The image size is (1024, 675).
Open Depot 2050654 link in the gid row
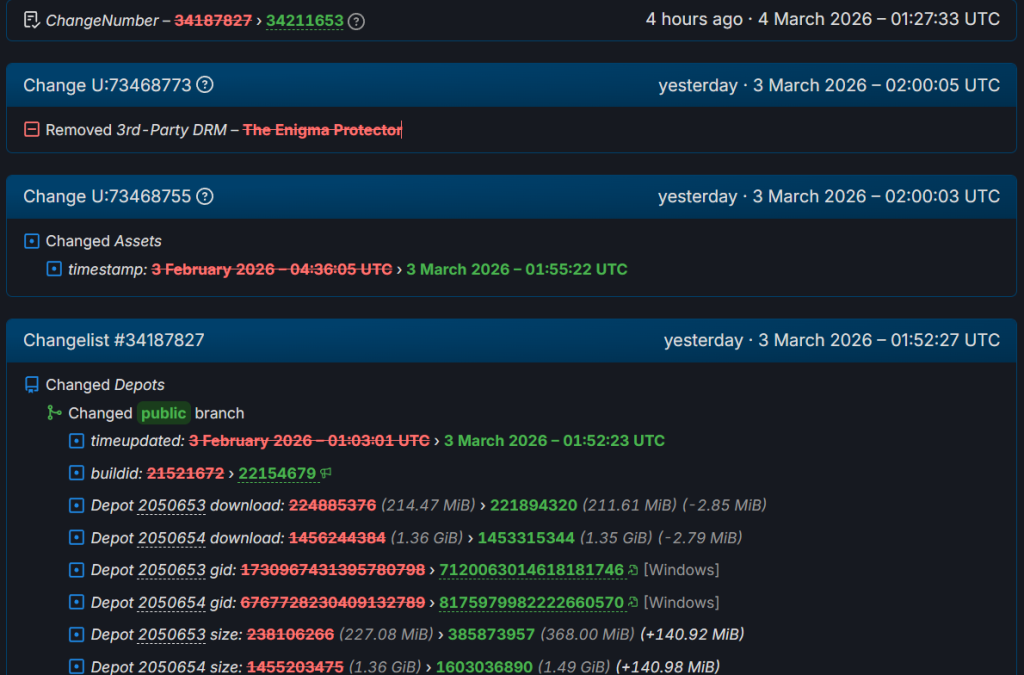pos(171,602)
